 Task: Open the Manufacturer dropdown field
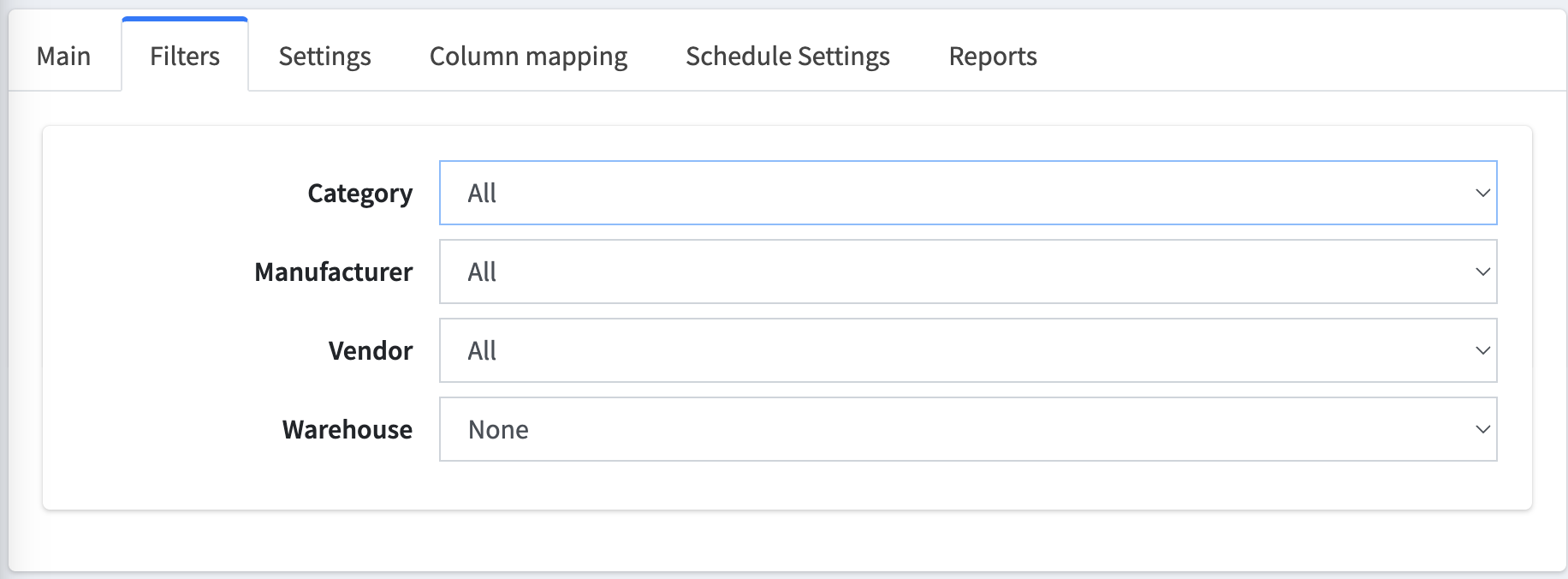click(967, 272)
